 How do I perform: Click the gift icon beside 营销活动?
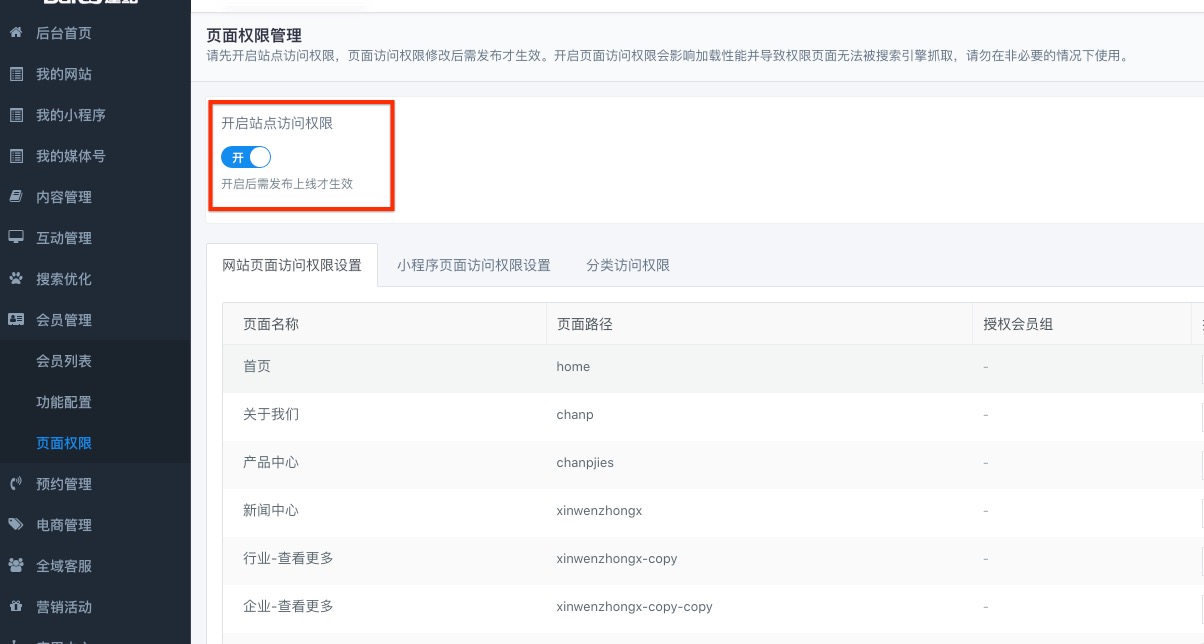(x=16, y=607)
